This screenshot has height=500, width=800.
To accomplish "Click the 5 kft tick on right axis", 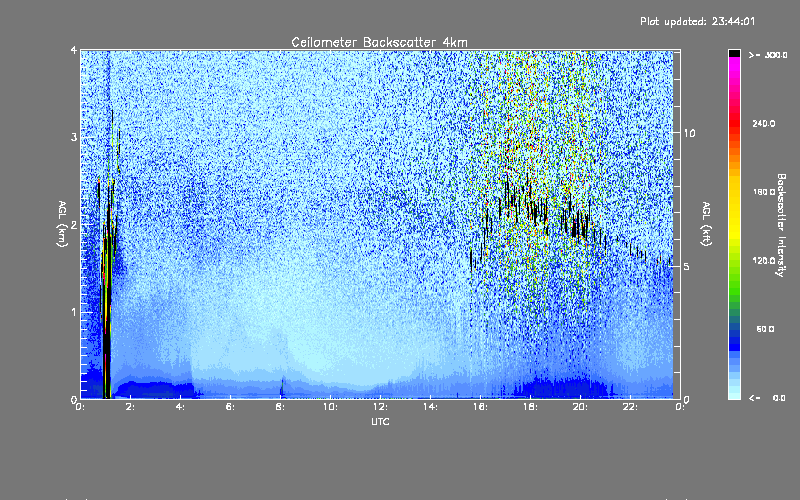I will (x=687, y=266).
